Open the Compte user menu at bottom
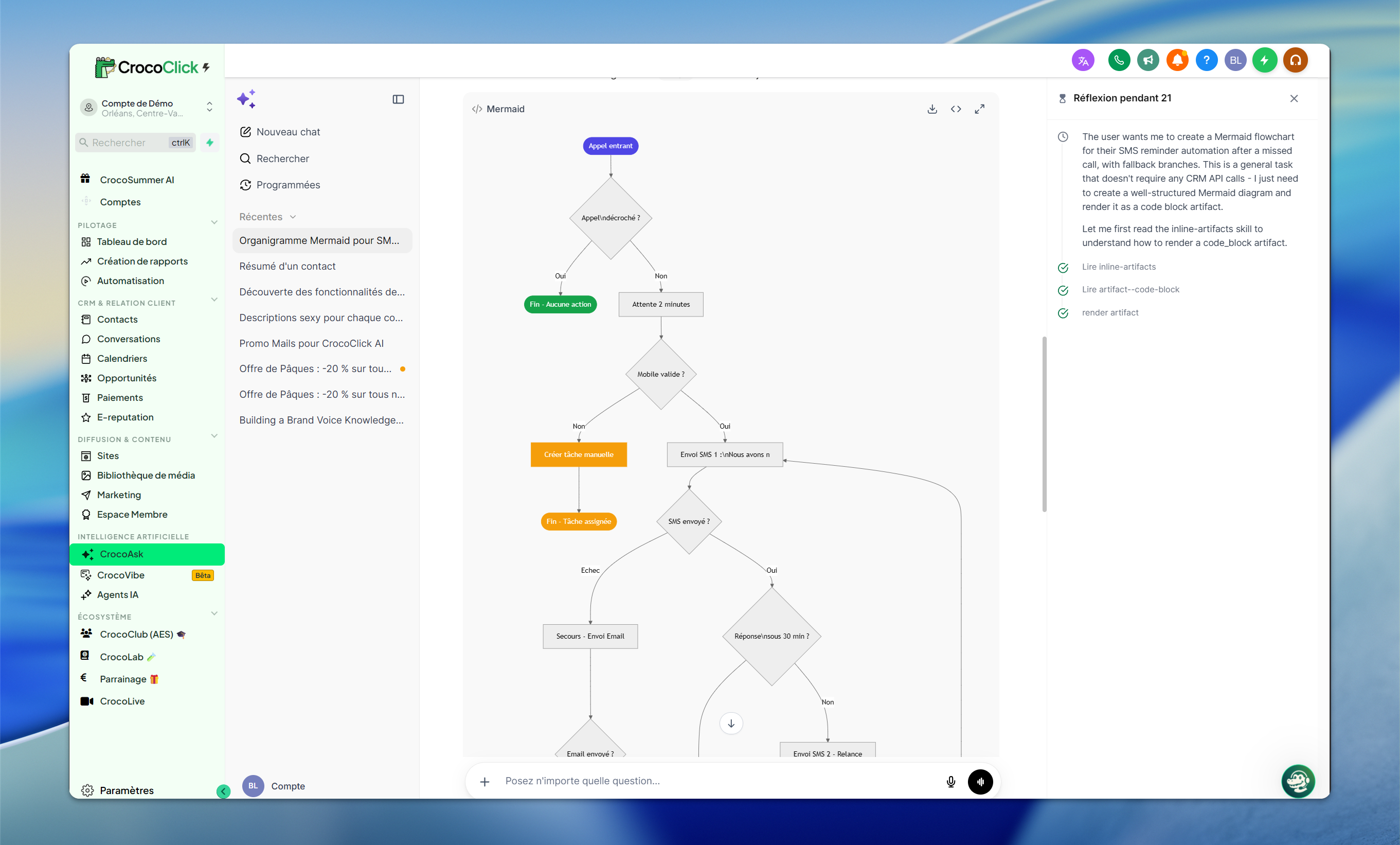1400x845 pixels. point(274,786)
